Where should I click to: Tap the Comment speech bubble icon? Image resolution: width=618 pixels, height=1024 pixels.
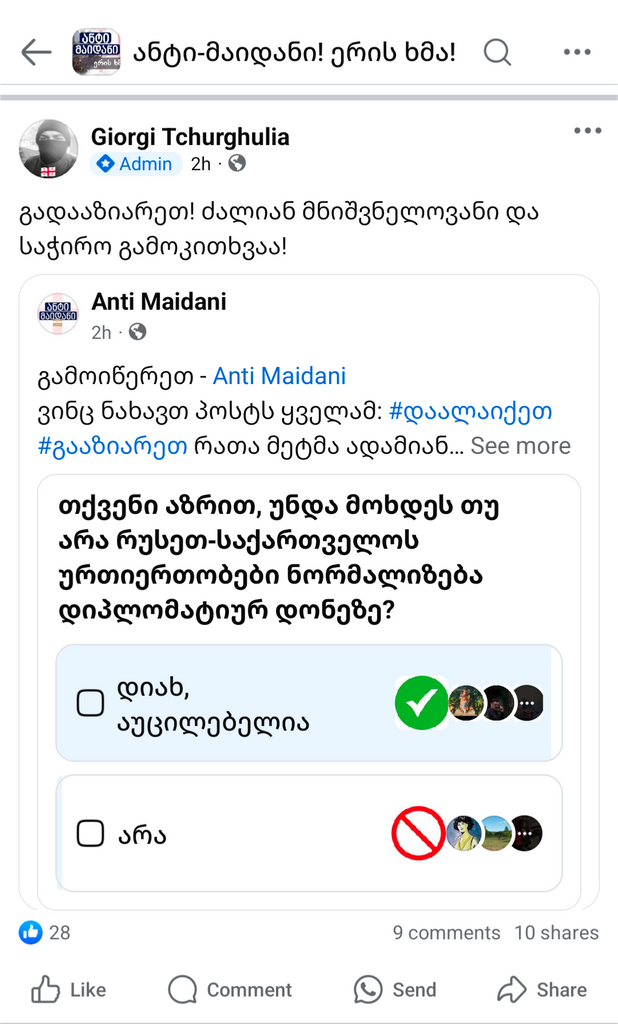[183, 990]
